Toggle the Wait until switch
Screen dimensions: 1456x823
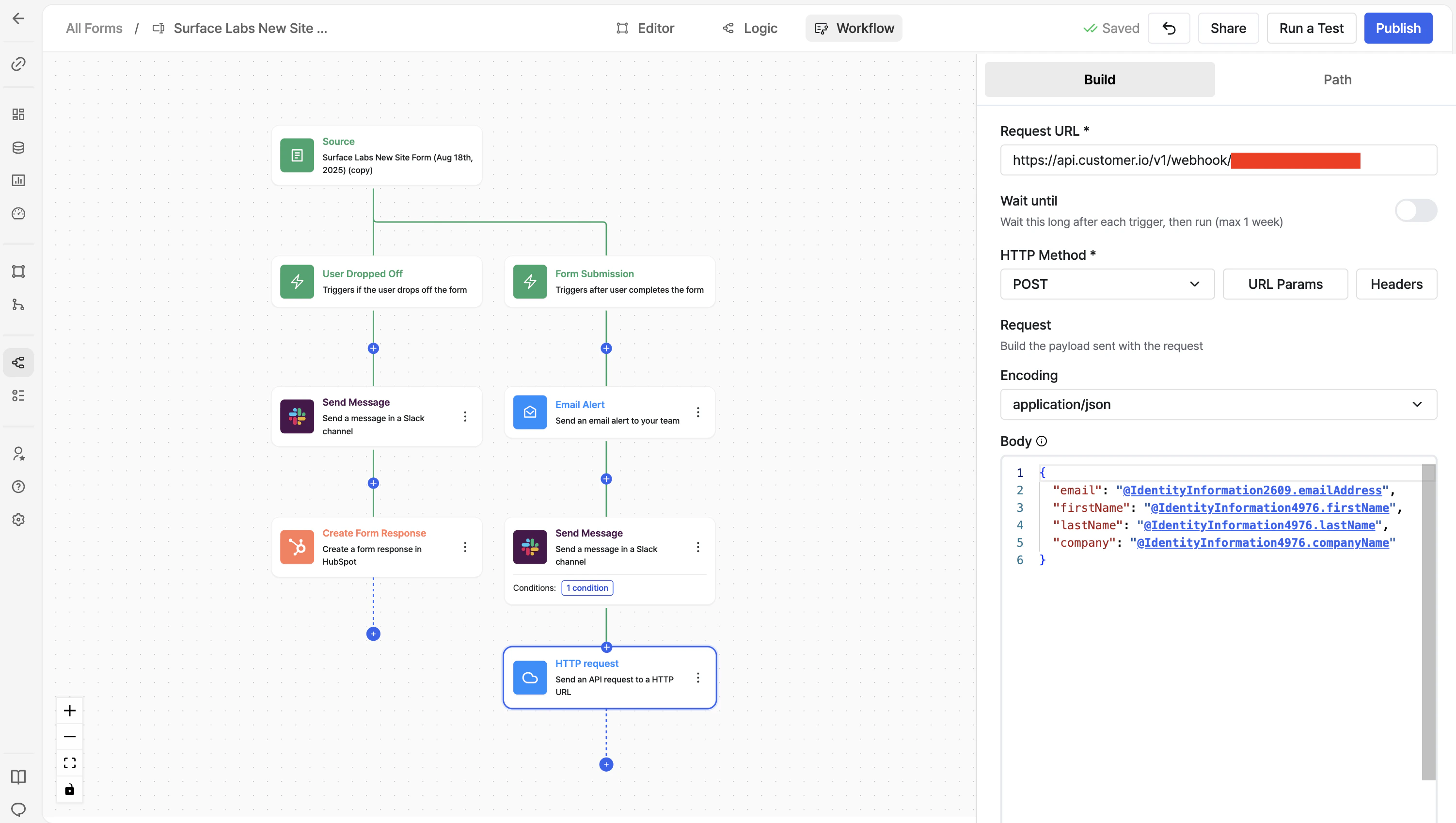1416,211
